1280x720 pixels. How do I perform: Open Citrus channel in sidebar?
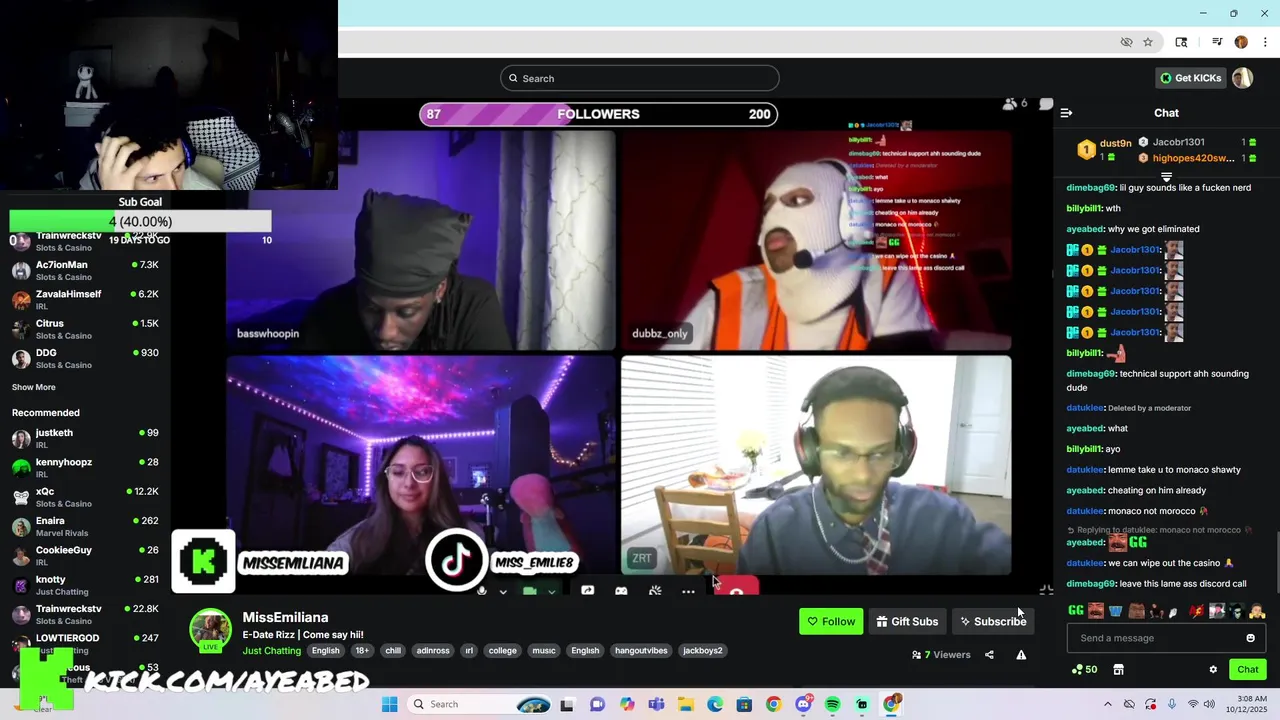coord(85,329)
